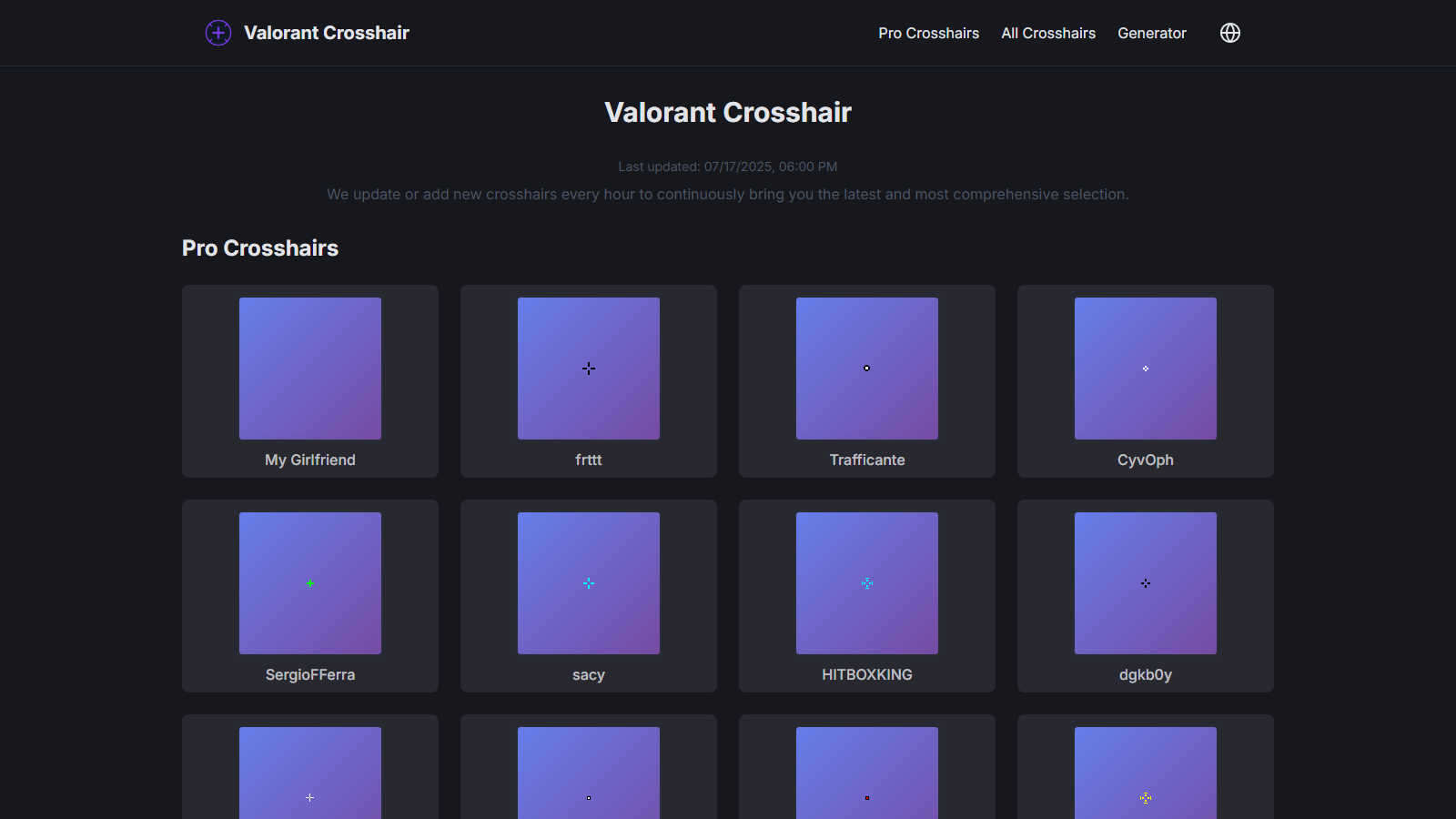Click the dgkb0y name label
The width and height of the screenshot is (1456, 819).
[x=1146, y=674]
